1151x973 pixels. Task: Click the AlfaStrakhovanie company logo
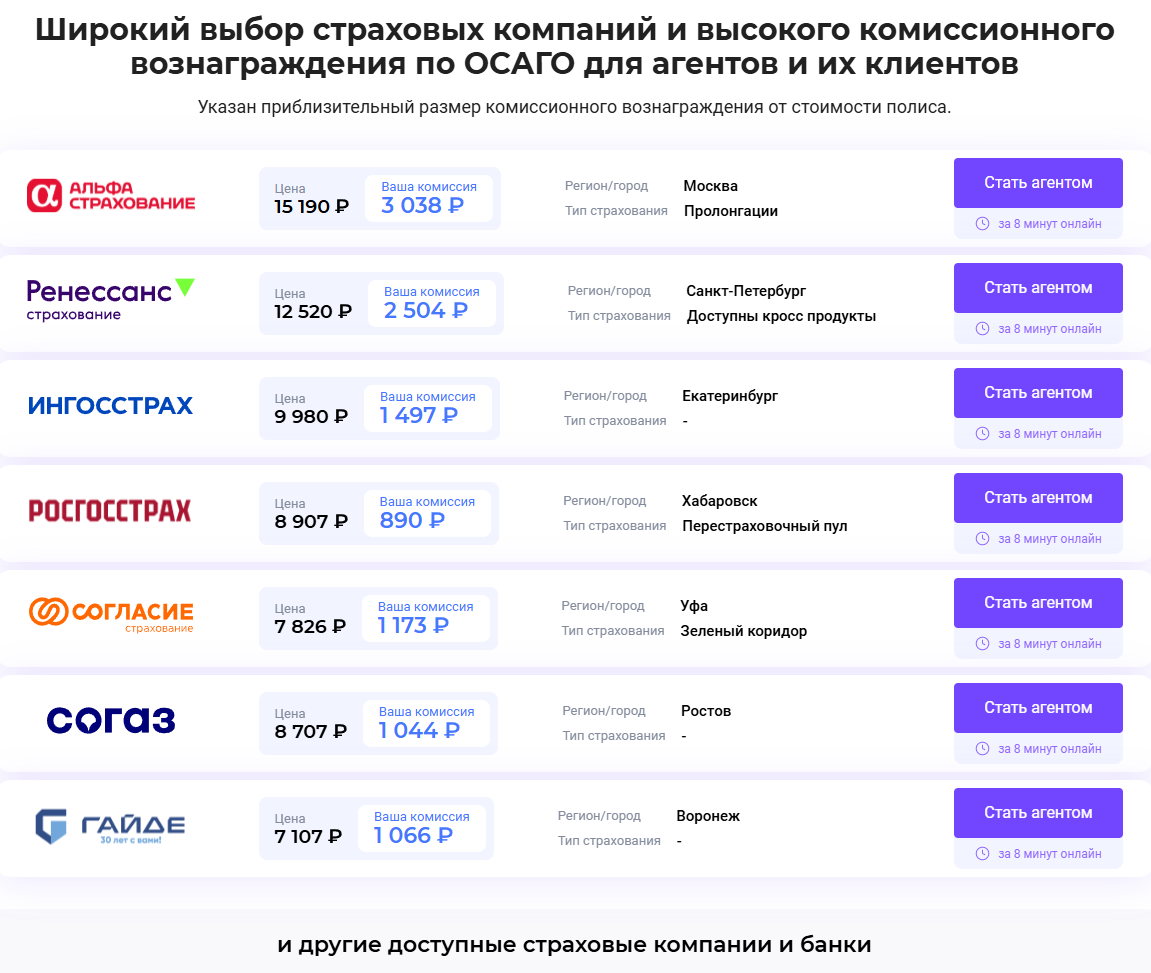coord(111,196)
